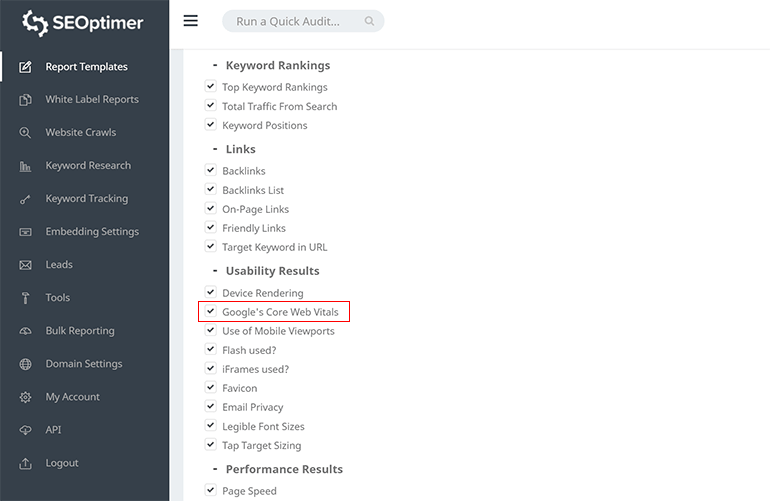Click the SEOptimer logo
Image resolution: width=770 pixels, height=501 pixels.
point(84,23)
